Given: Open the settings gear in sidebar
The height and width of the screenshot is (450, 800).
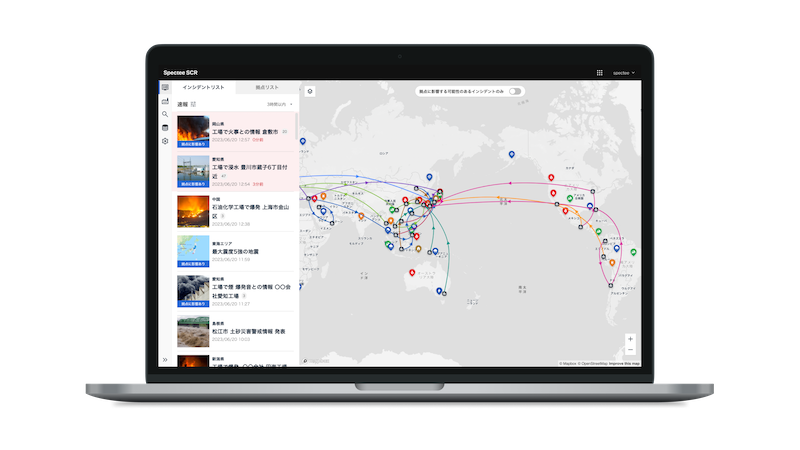Looking at the screenshot, I should click(165, 141).
